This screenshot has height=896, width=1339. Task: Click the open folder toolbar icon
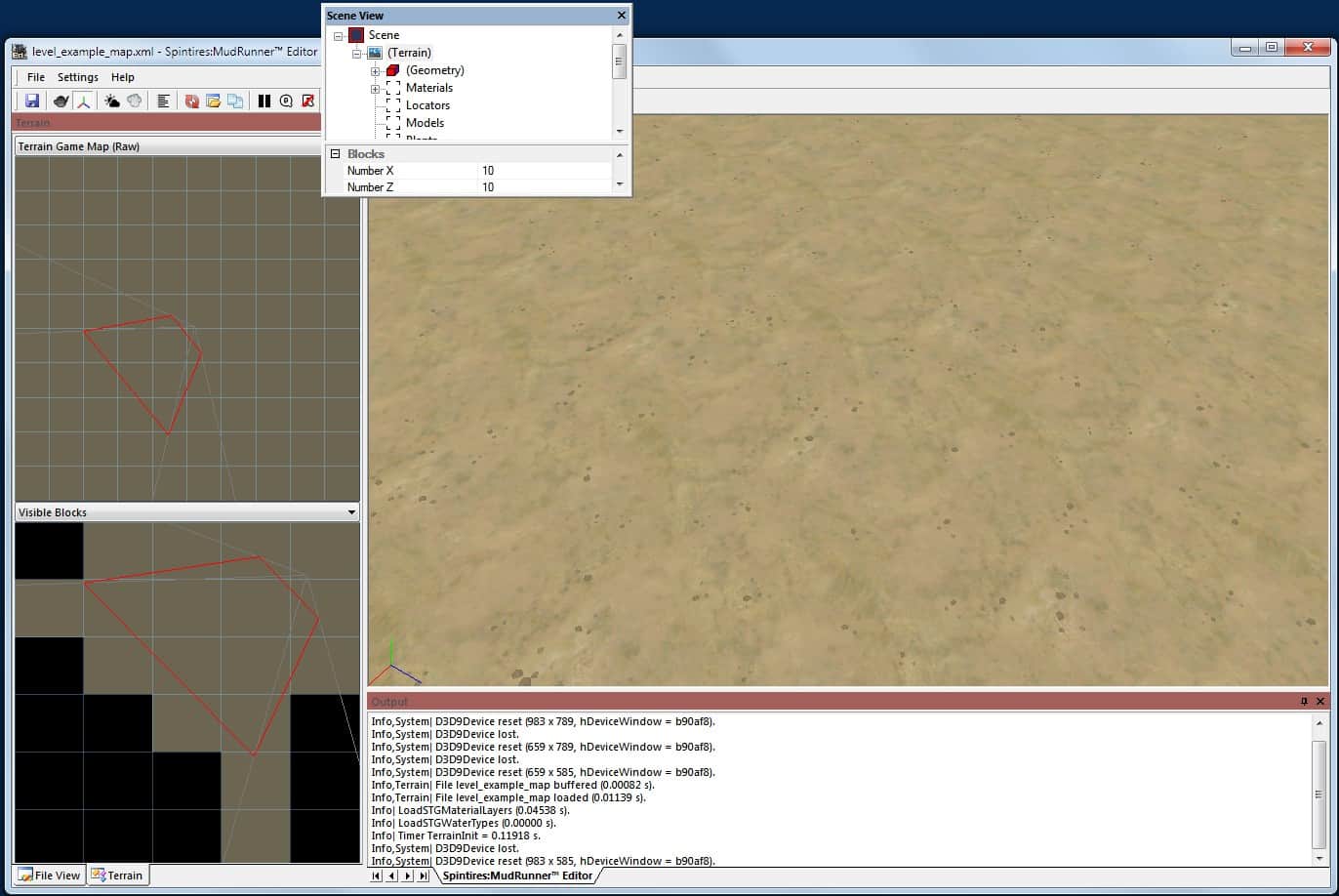(213, 101)
